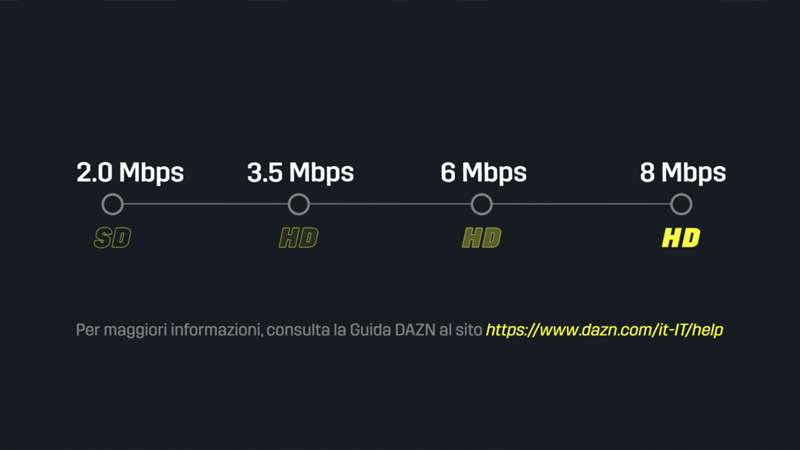Click the circle marker below 6 Mbps
This screenshot has height=450, width=800.
pyautogui.click(x=482, y=205)
